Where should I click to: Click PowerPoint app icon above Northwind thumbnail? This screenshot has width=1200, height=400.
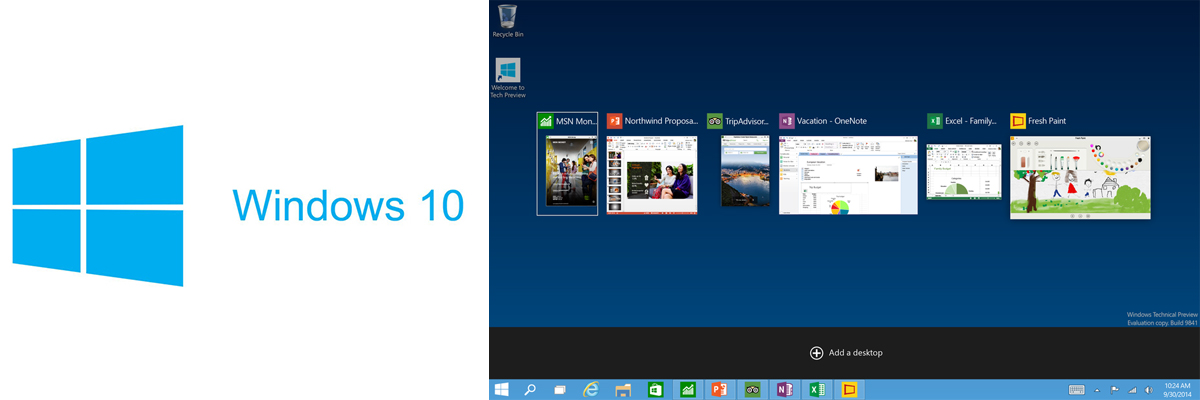point(615,121)
